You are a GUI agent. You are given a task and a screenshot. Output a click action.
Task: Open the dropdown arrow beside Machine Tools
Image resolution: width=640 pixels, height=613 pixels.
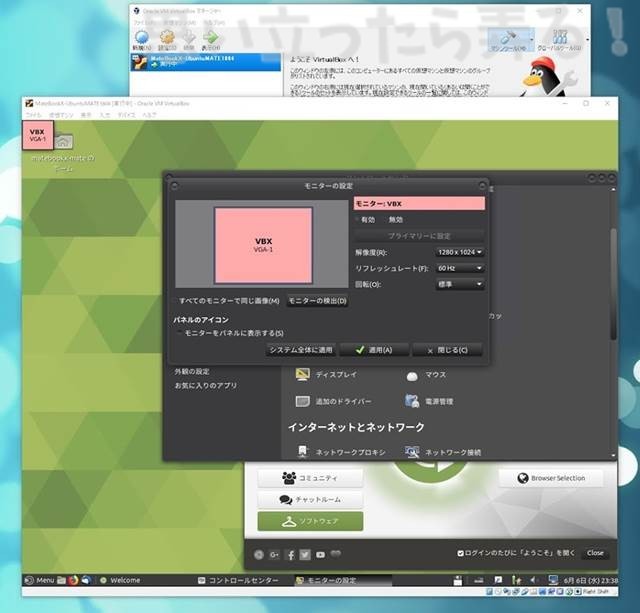tap(531, 40)
